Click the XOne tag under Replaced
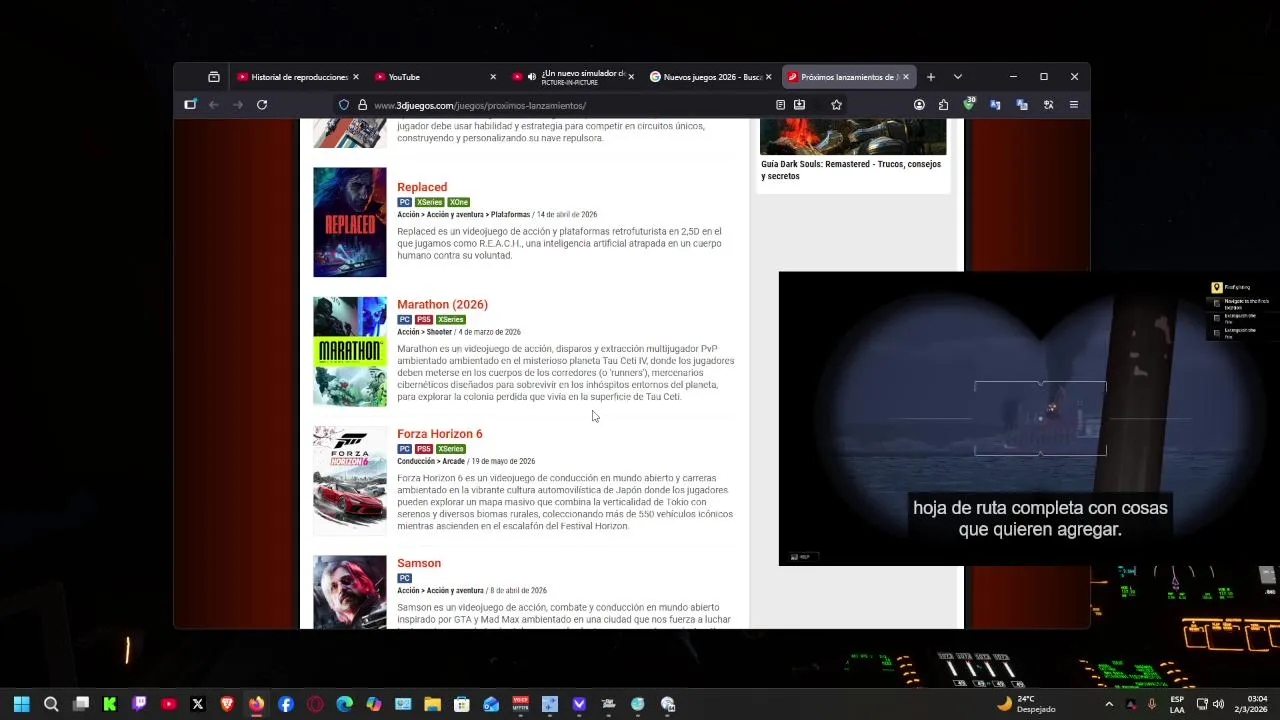Image resolution: width=1280 pixels, height=720 pixels. tap(458, 202)
